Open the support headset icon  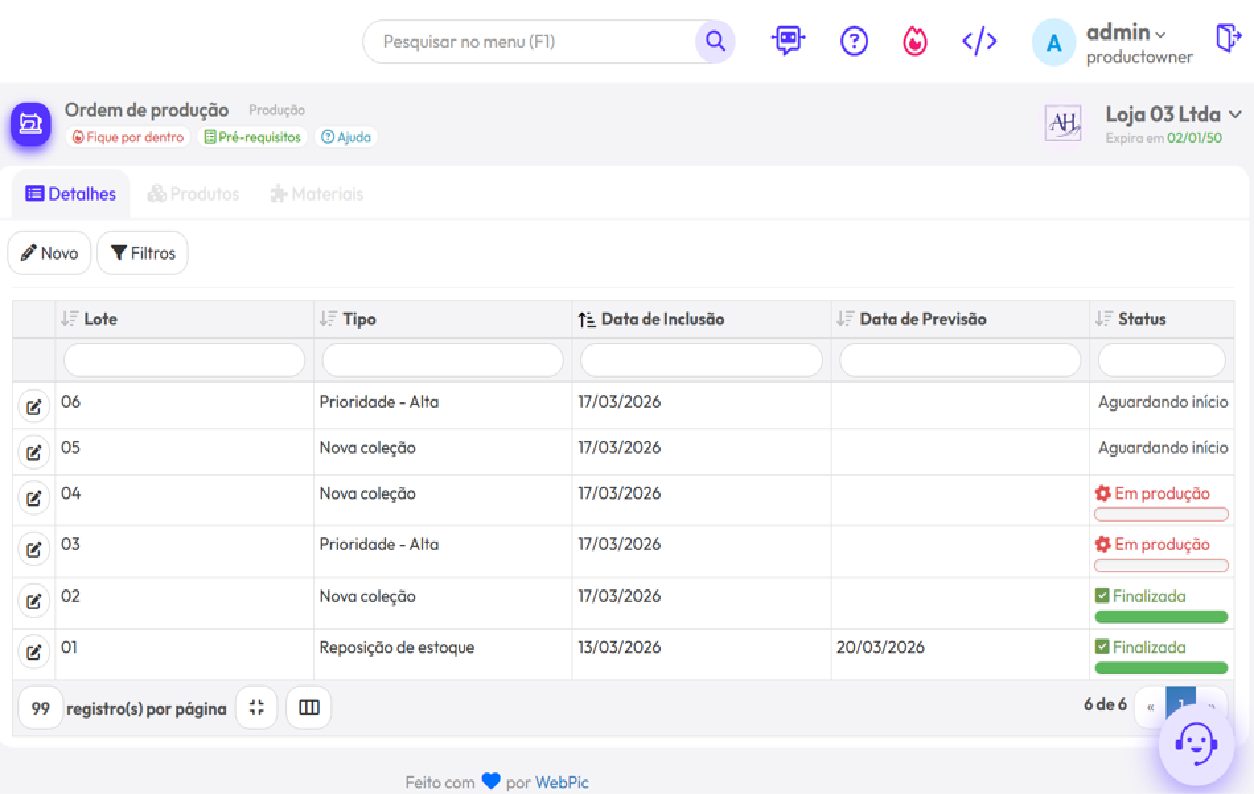[x=1196, y=743]
